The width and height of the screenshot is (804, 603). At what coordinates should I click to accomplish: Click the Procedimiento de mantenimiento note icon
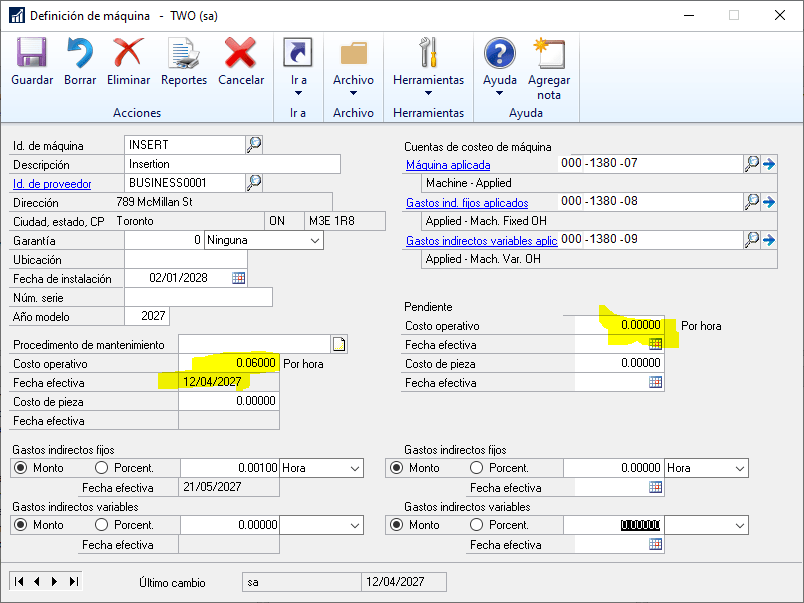coord(339,345)
